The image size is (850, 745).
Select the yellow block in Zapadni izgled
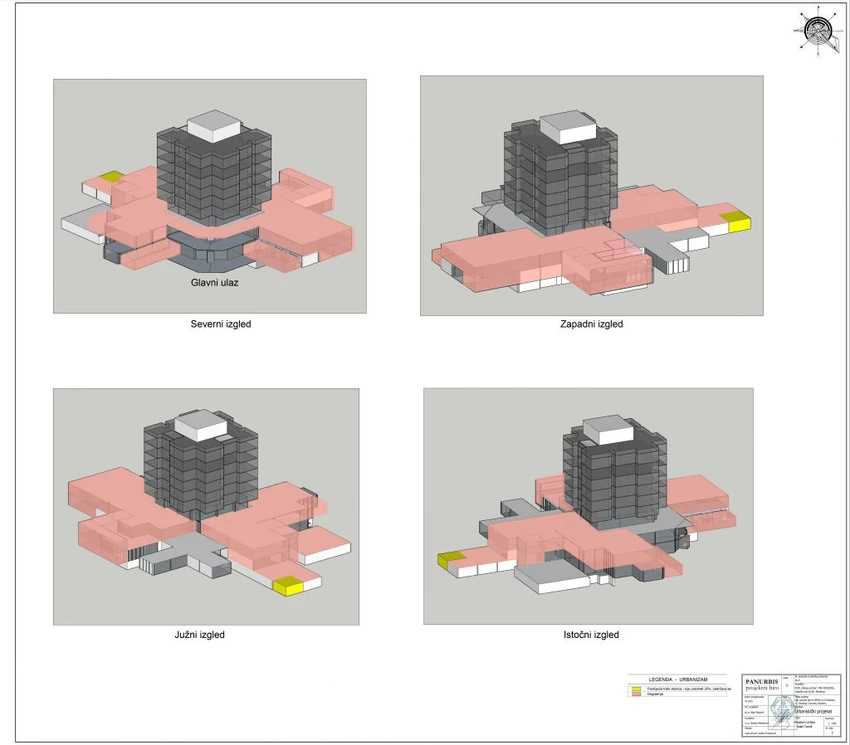click(x=736, y=221)
